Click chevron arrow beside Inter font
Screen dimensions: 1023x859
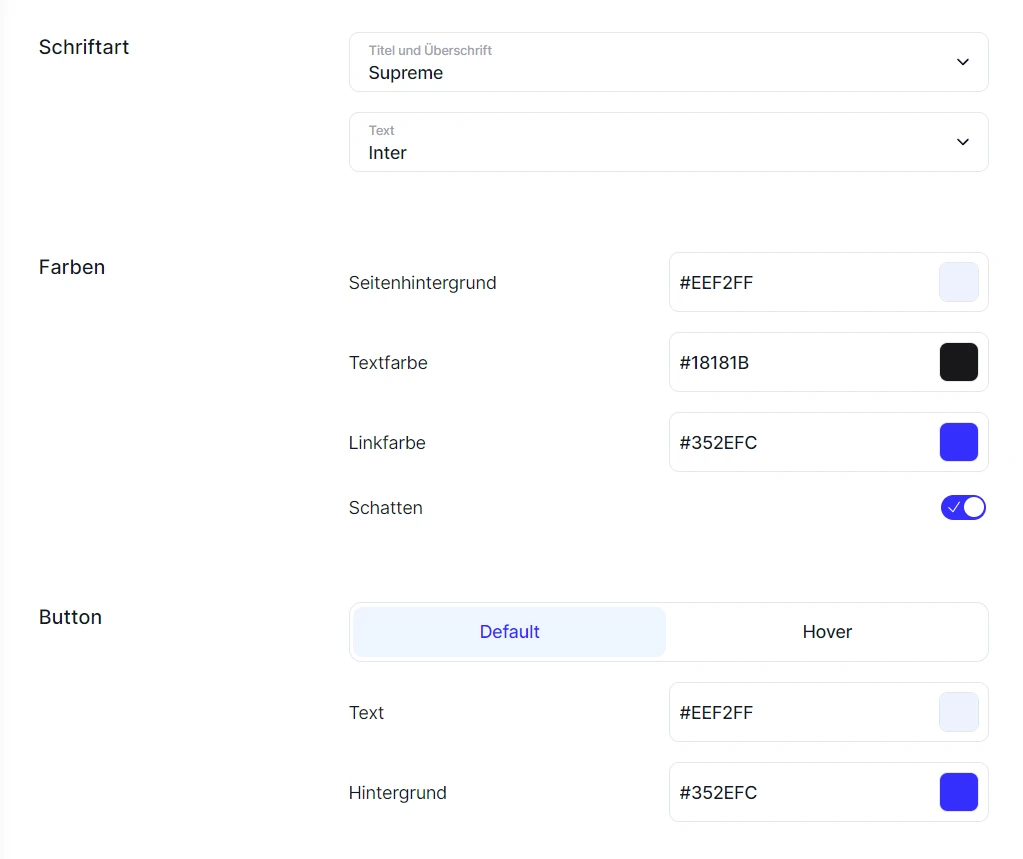(963, 142)
